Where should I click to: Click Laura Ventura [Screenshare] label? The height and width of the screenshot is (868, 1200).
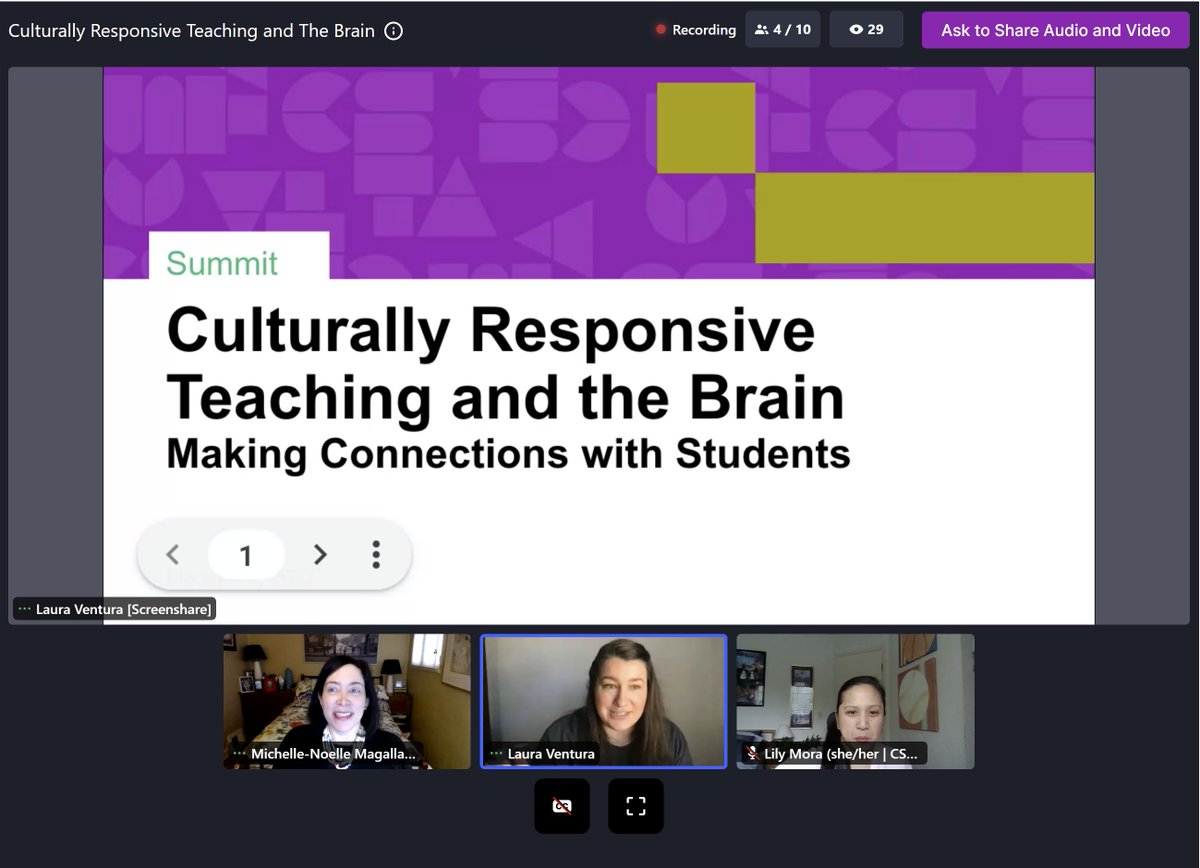coord(114,608)
